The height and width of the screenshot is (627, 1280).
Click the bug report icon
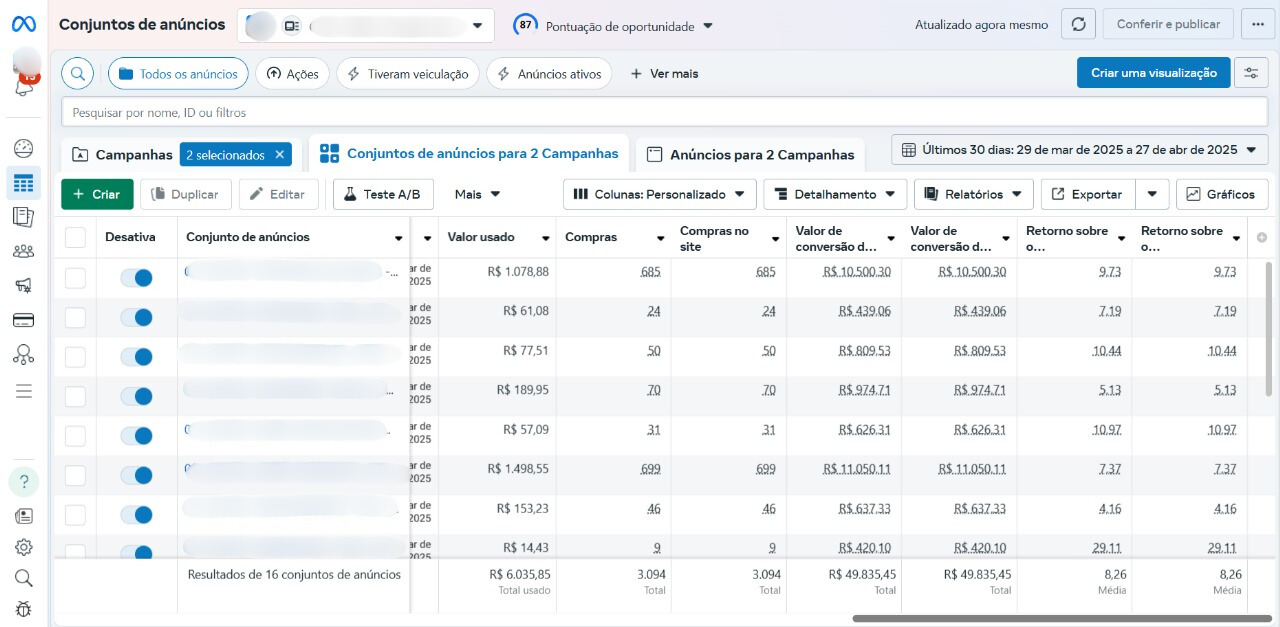24,608
